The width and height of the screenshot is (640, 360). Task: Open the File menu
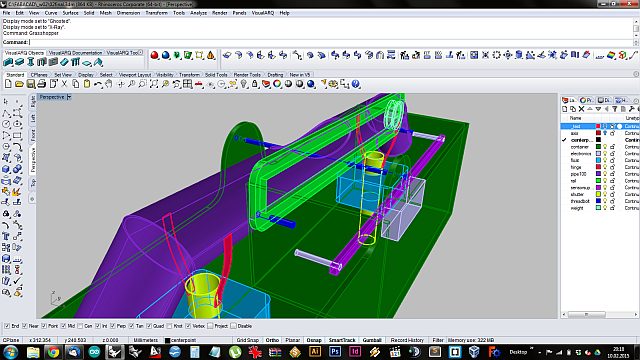7,13
